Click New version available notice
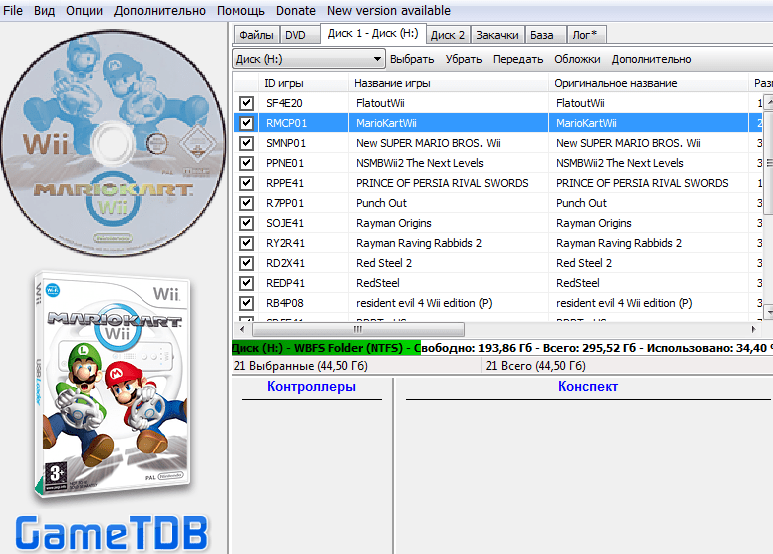The image size is (773, 554). pos(388,10)
